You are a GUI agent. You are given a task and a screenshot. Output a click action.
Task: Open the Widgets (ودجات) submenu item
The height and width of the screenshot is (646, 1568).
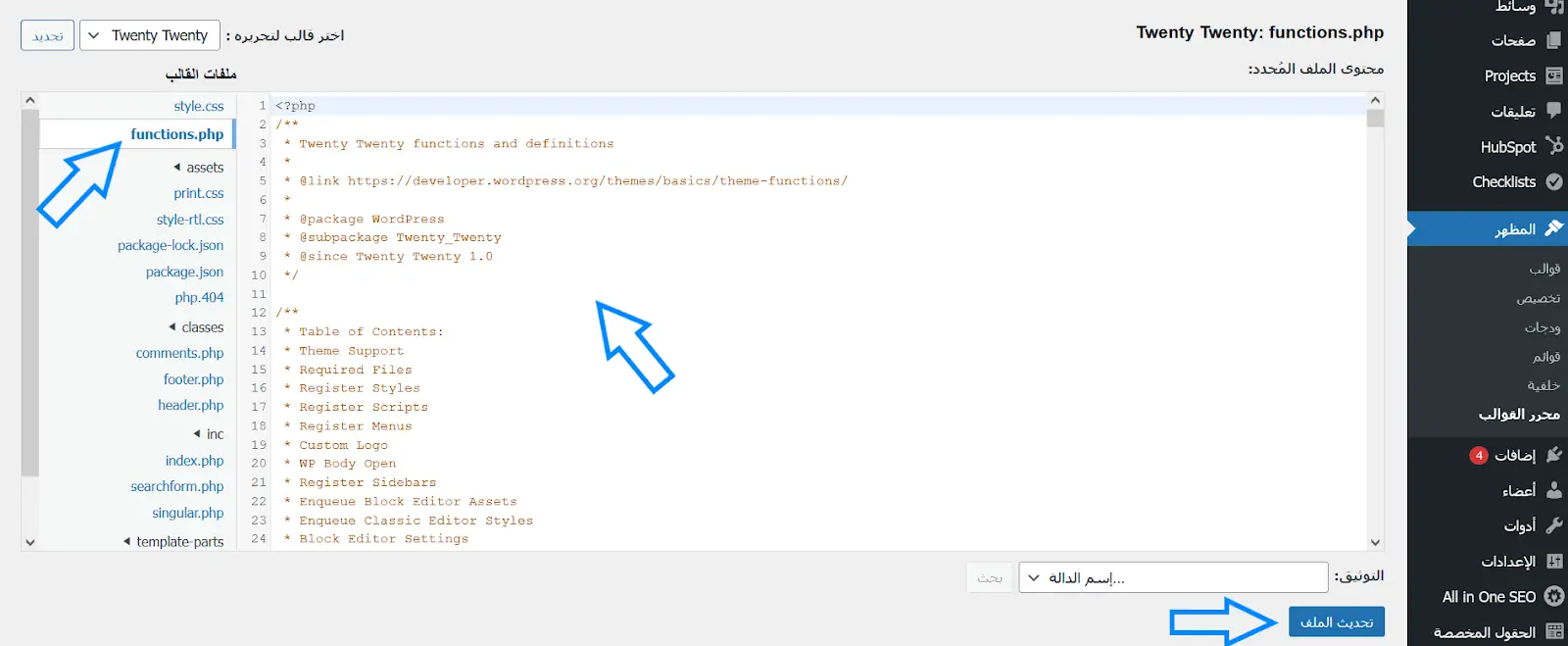pos(1543,327)
